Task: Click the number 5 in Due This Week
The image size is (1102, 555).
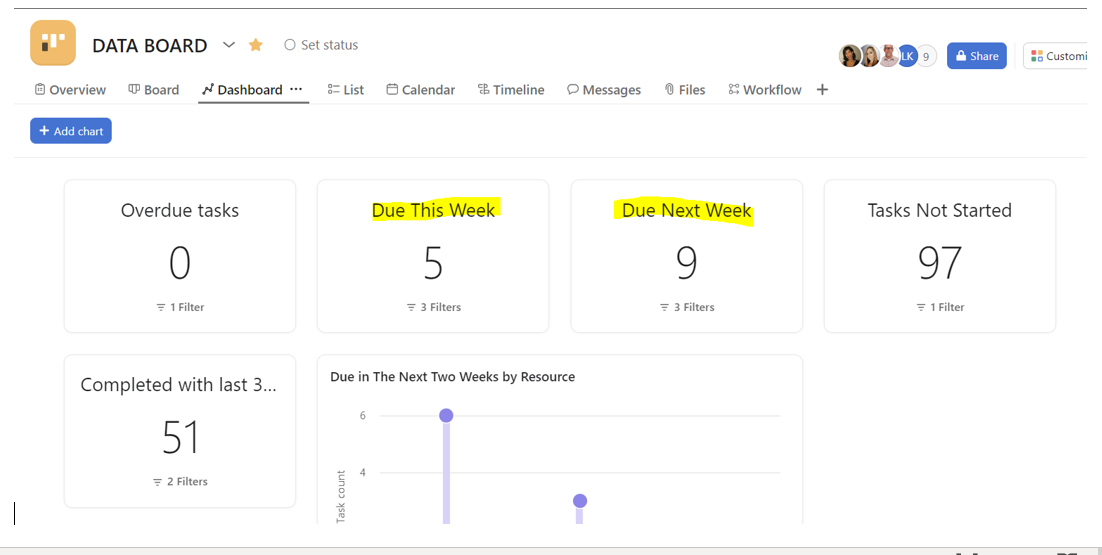Action: [x=433, y=263]
